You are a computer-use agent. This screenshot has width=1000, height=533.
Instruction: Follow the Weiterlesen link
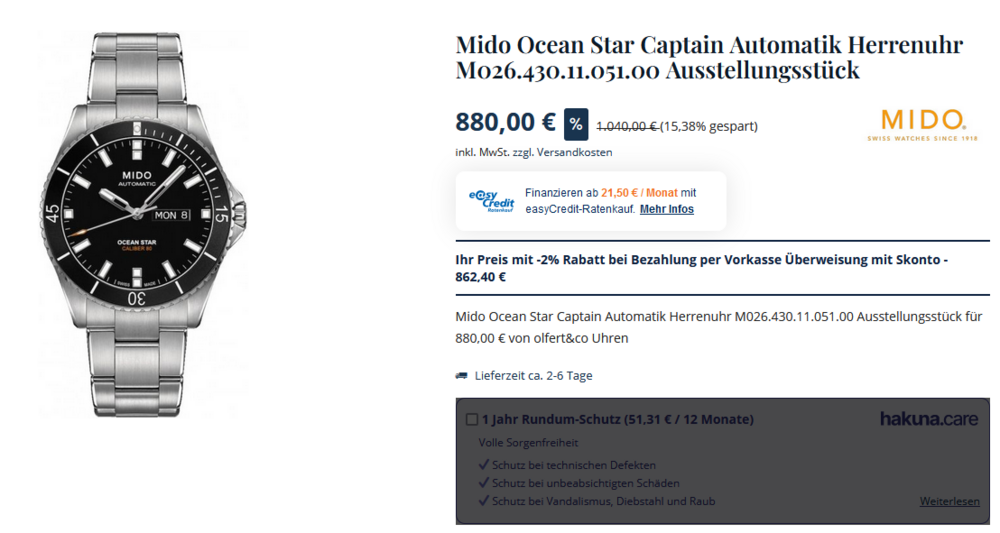[x=950, y=501]
